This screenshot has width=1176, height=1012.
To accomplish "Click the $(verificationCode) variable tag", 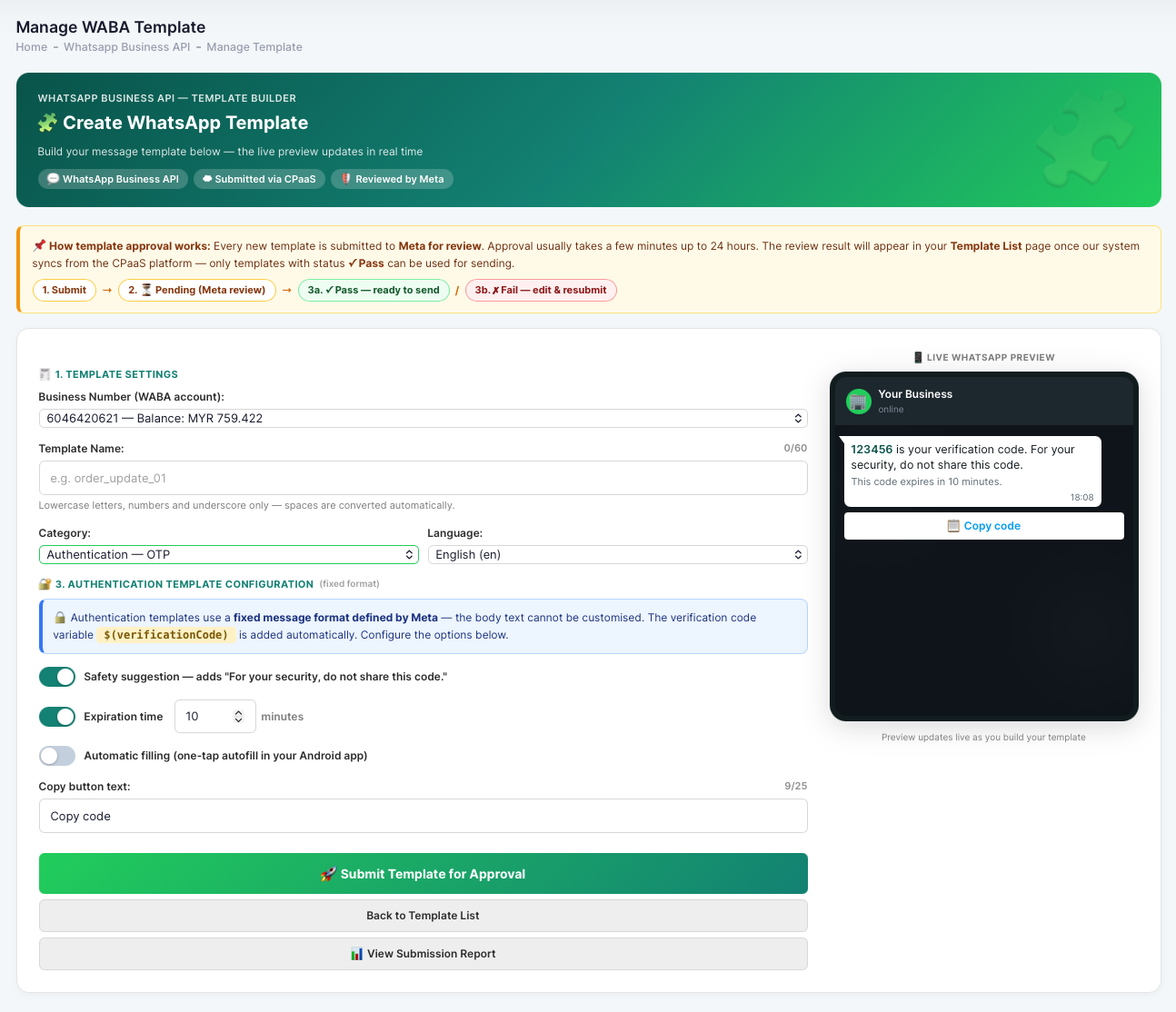I will click(166, 635).
